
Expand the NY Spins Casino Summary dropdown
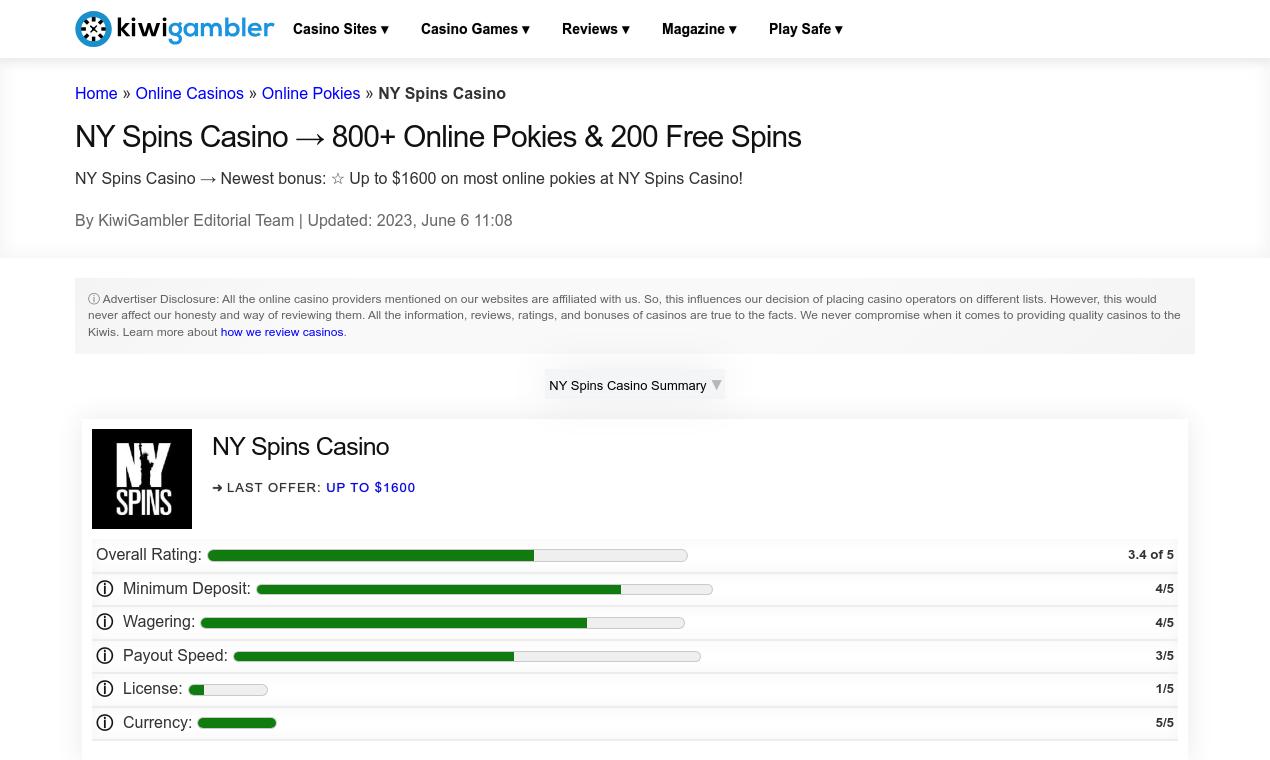(635, 385)
